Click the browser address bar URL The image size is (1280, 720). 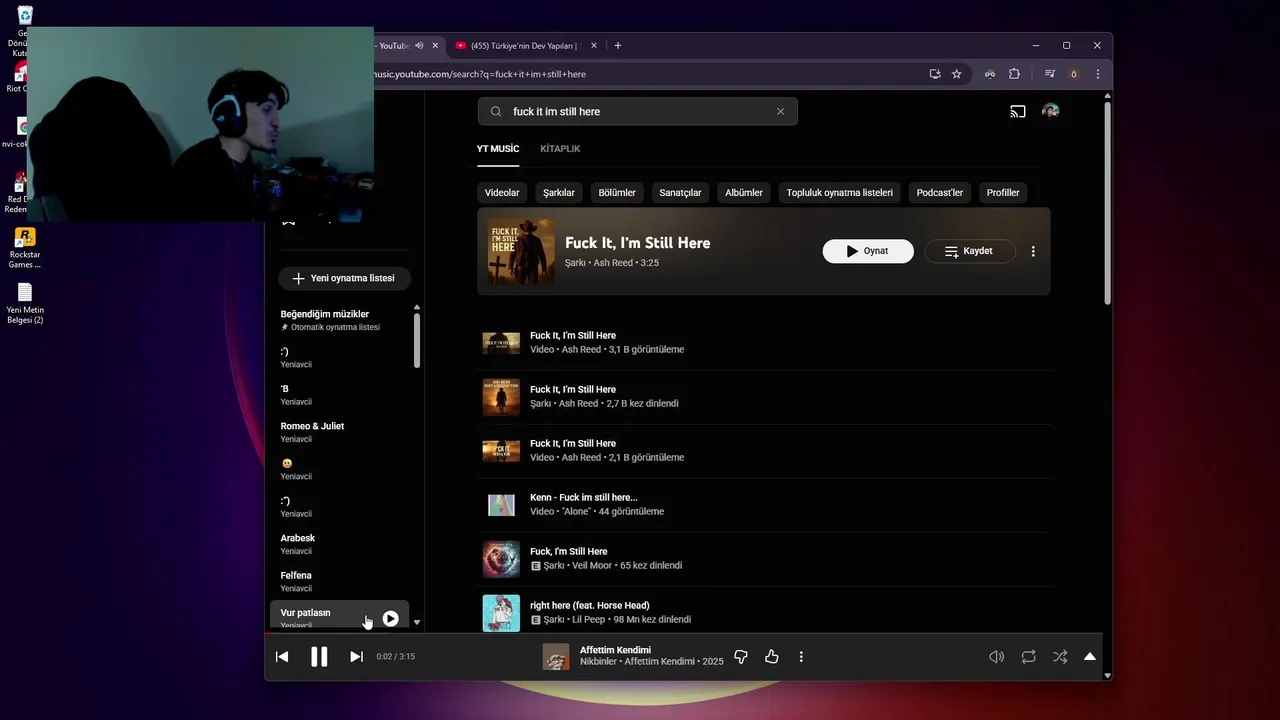(x=480, y=74)
